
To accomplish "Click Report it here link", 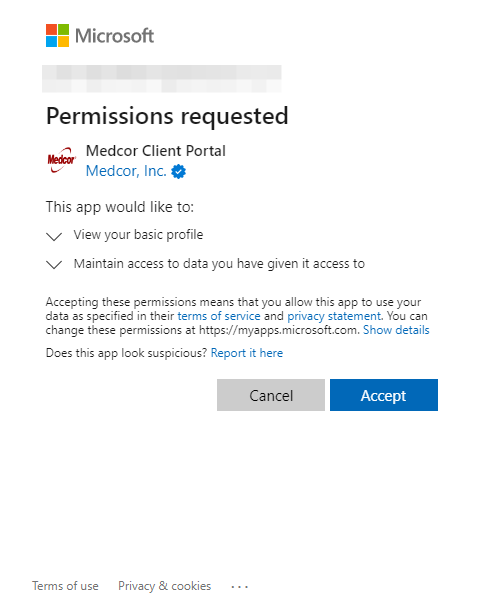I will pos(247,353).
